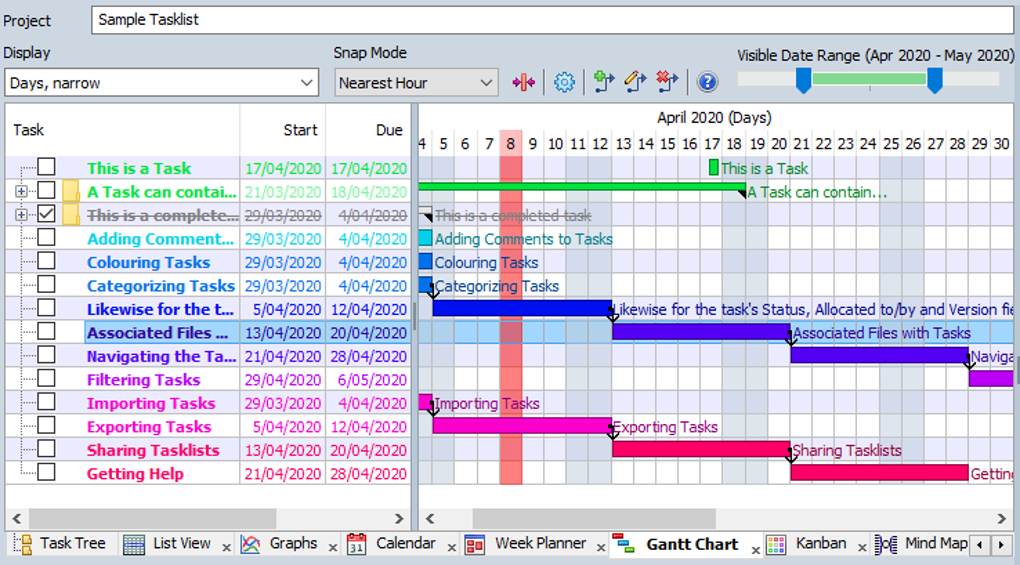
Task: Click the edit dependency pencil icon
Action: (x=635, y=82)
